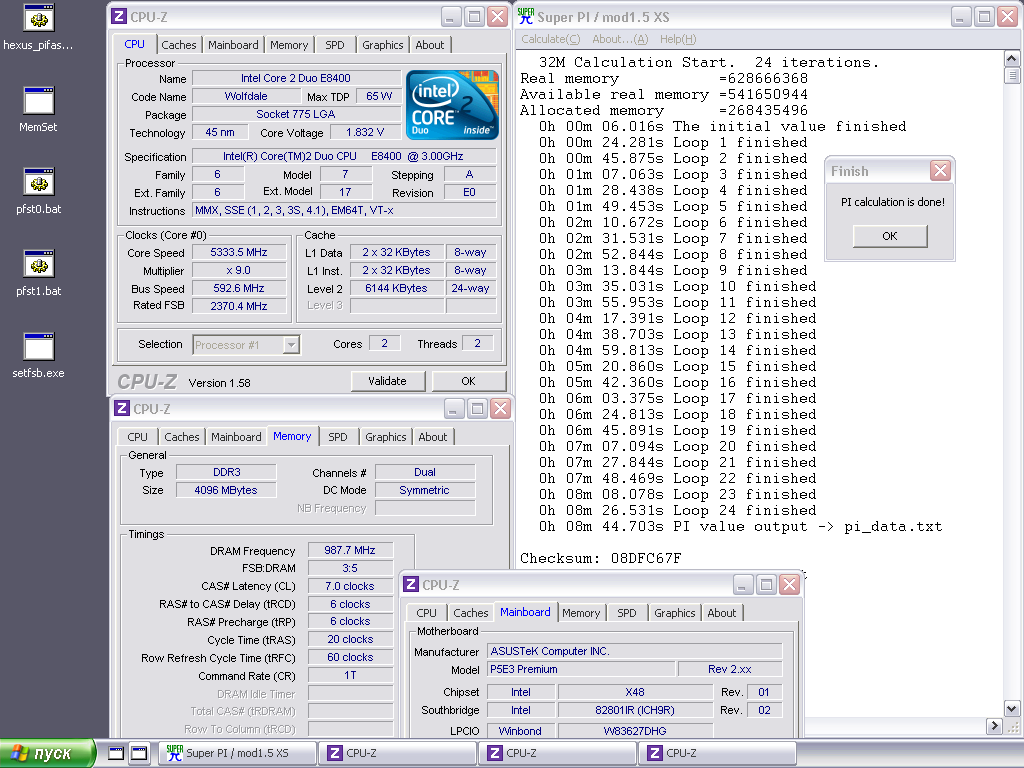The width and height of the screenshot is (1024, 768).
Task: Click the Intel Core 2 Duo logo
Action: (452, 104)
